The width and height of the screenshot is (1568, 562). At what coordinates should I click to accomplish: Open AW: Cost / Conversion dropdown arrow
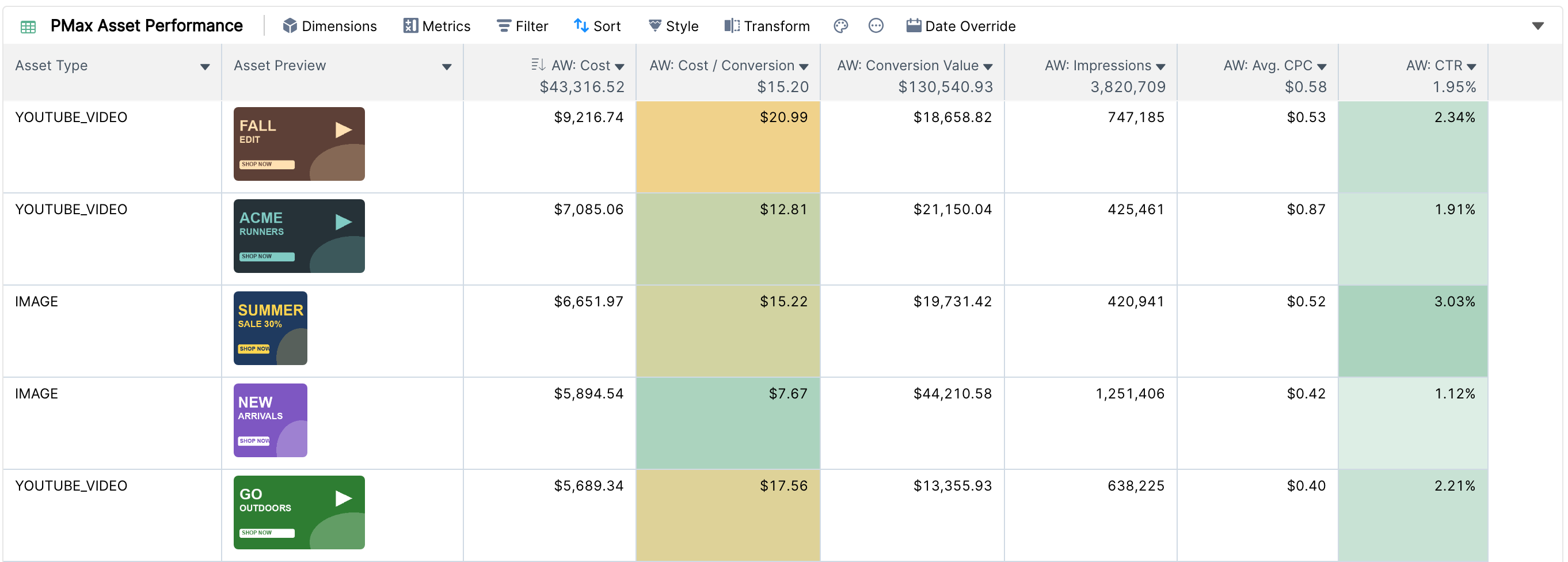(x=804, y=67)
